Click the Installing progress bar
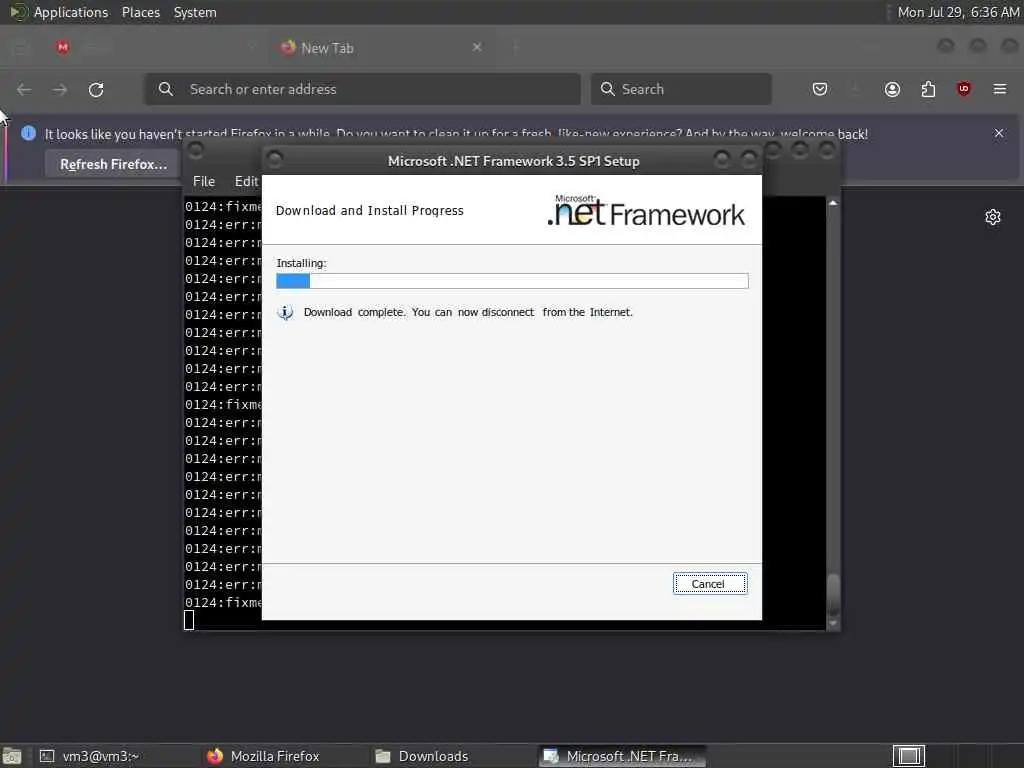The height and width of the screenshot is (768, 1024). (x=512, y=281)
